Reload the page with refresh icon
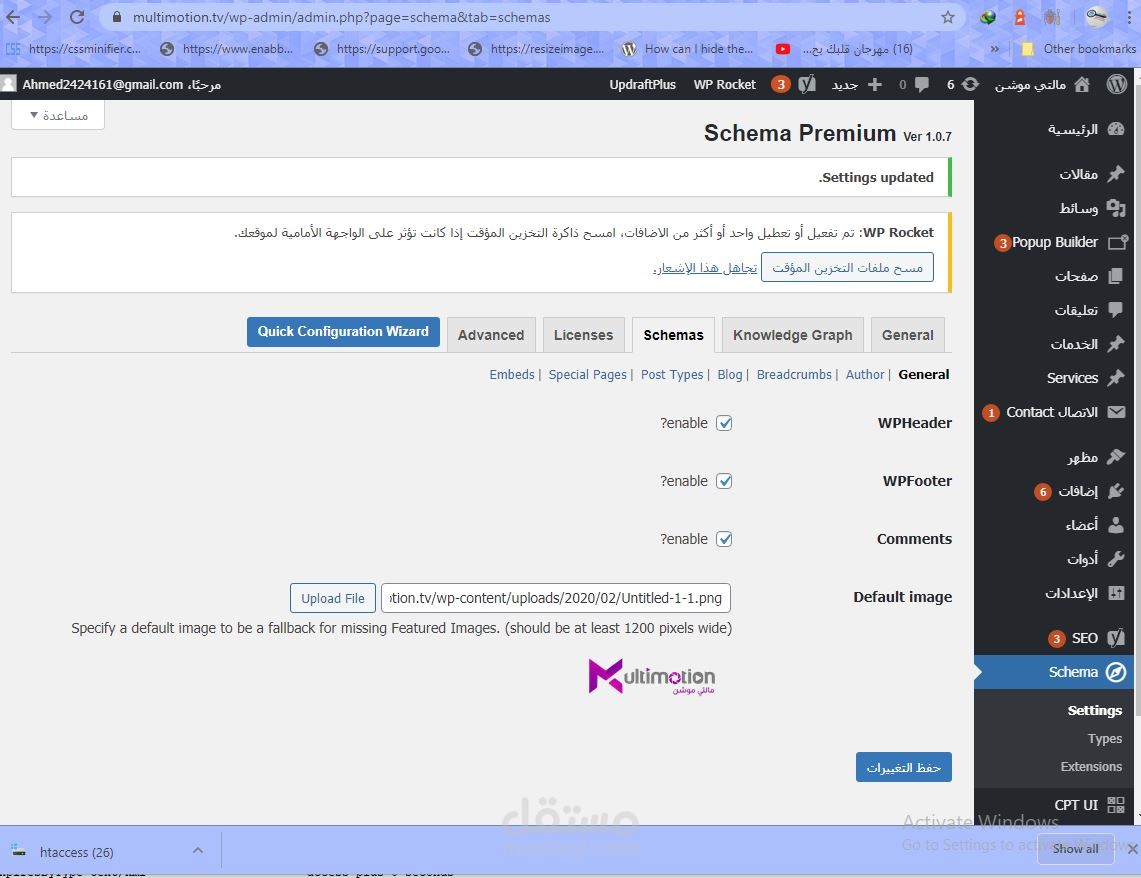 77,17
